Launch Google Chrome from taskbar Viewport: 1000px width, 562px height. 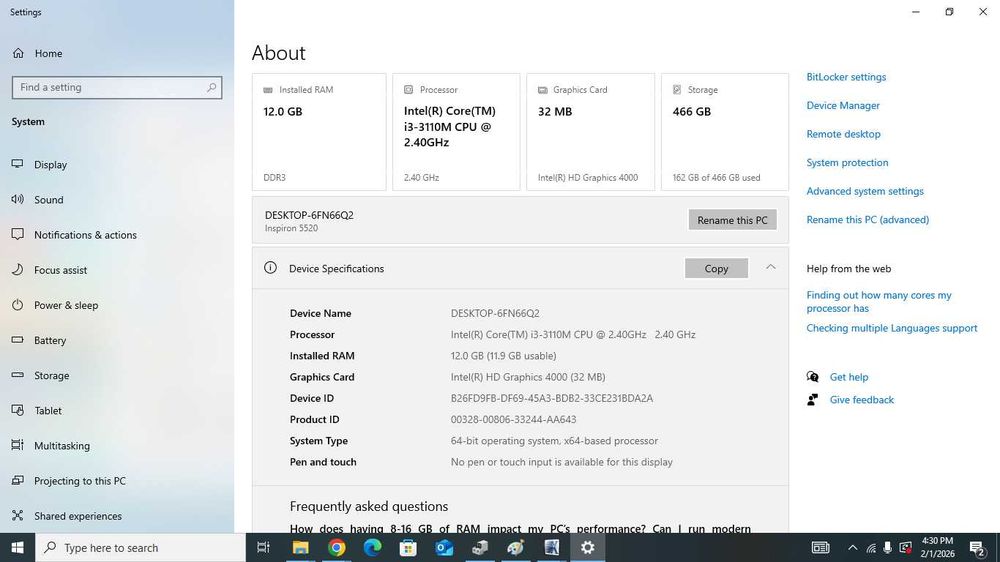pyautogui.click(x=336, y=547)
